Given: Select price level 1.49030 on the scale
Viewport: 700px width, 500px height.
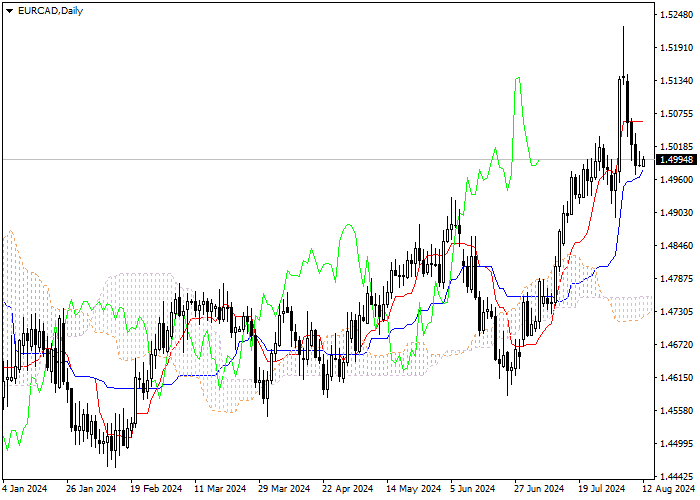Looking at the screenshot, I should pos(676,212).
